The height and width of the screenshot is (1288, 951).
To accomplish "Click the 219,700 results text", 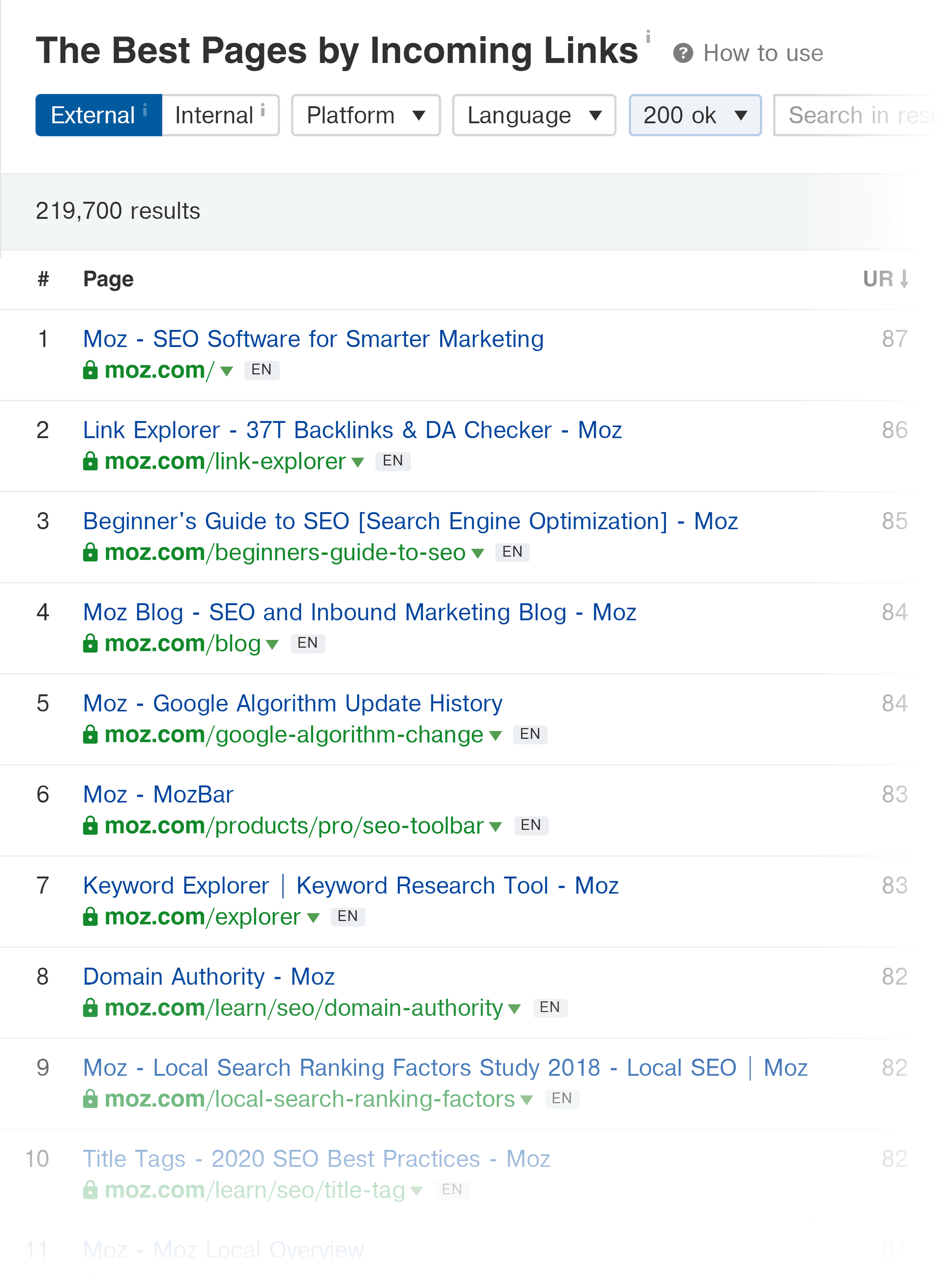I will click(x=118, y=211).
